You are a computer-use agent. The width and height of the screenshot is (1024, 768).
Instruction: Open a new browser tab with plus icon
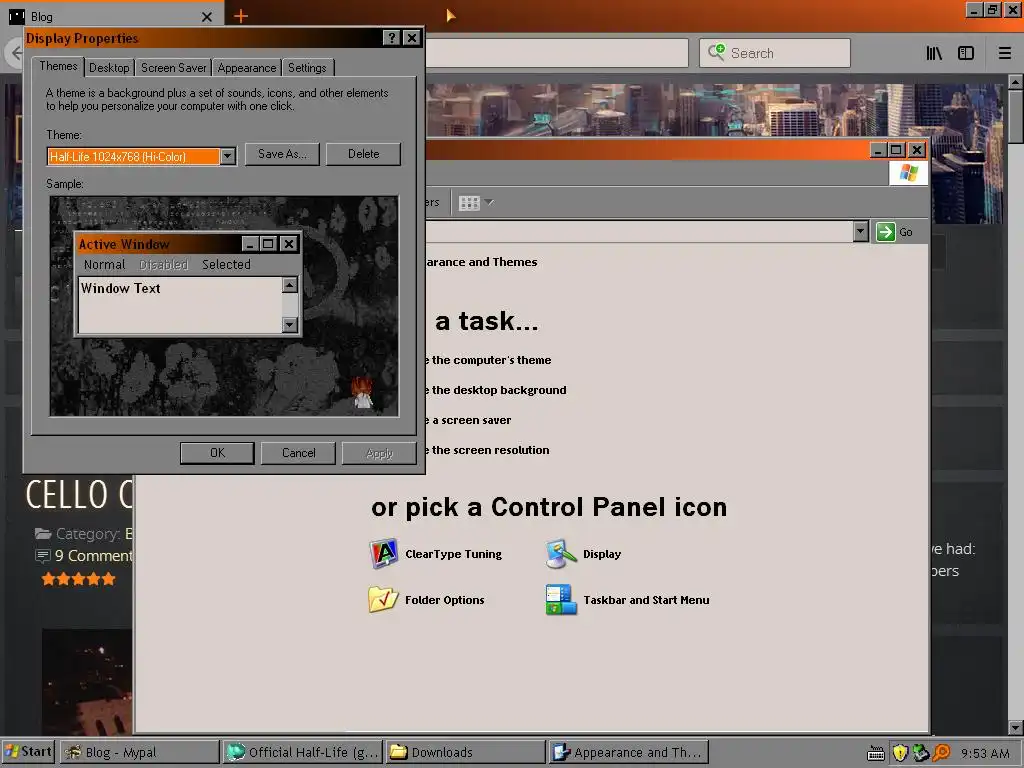tap(240, 16)
